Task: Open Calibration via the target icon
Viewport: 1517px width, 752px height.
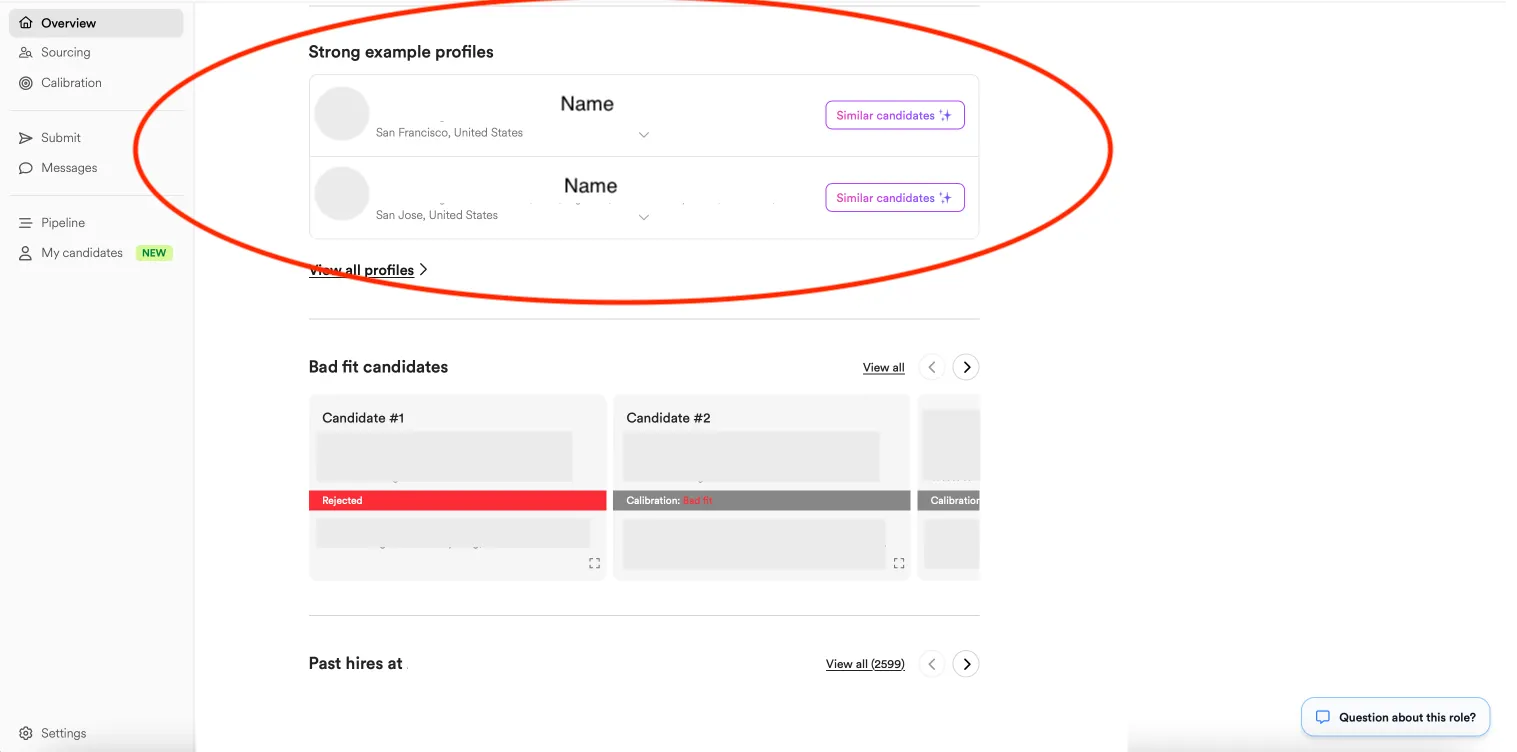Action: [25, 82]
